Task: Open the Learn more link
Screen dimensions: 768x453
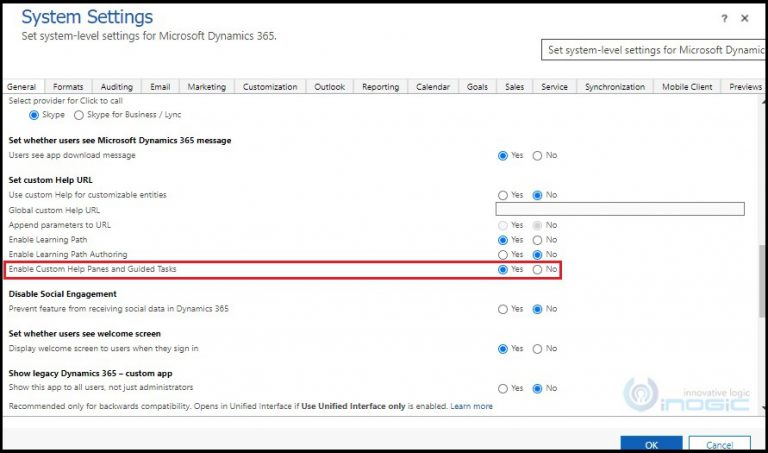Action: coord(471,407)
